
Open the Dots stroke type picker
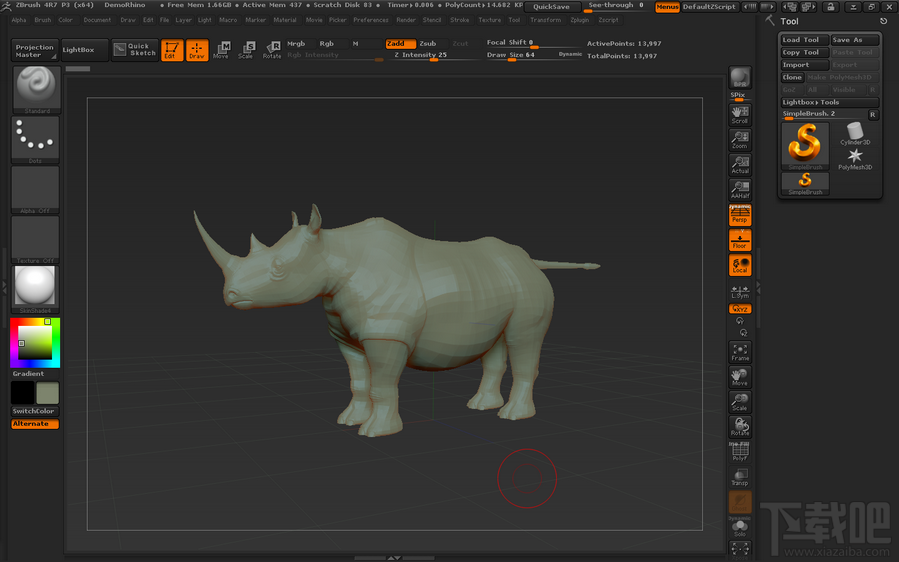[36, 139]
